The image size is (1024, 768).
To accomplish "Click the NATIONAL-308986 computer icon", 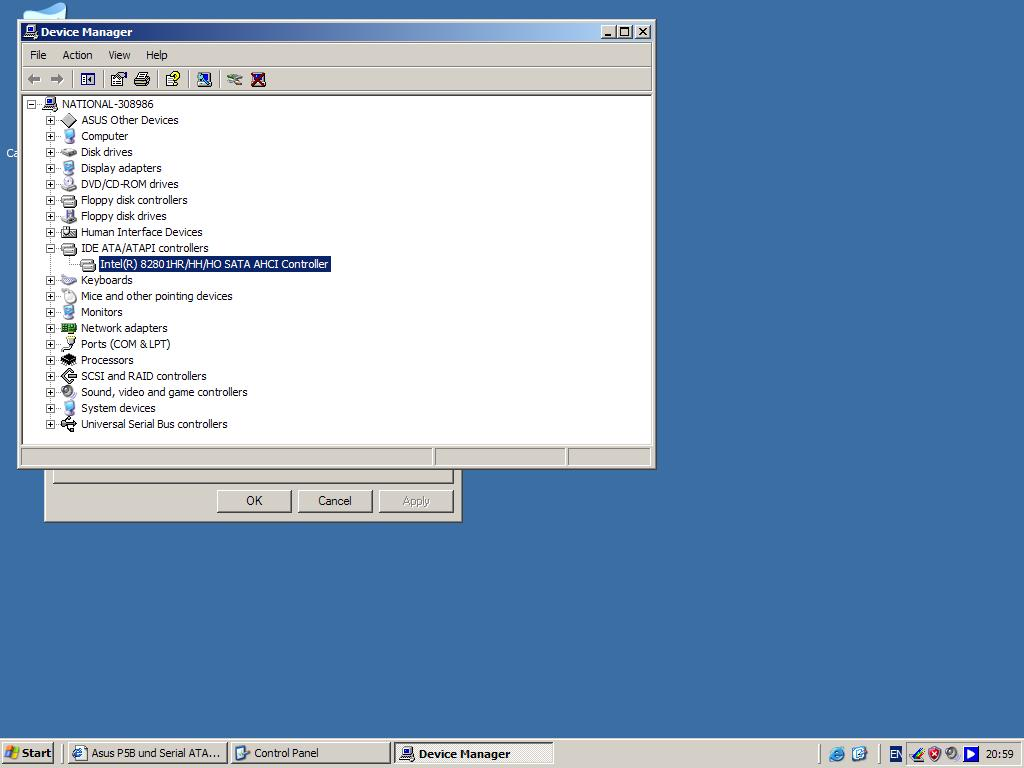I will tap(50, 104).
